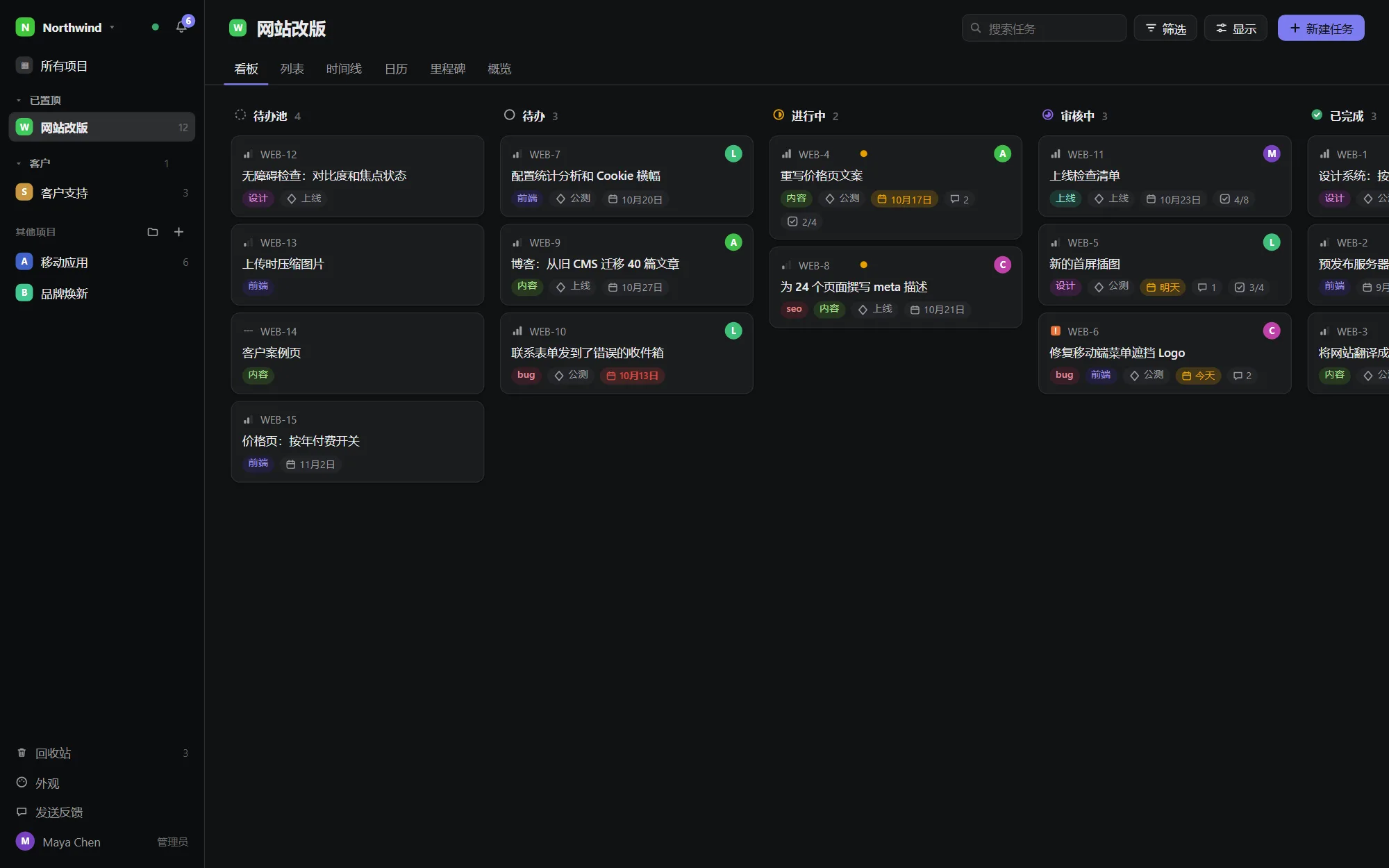Open the 筛选 filter menu
Screen dimensions: 1389x868
point(1165,28)
